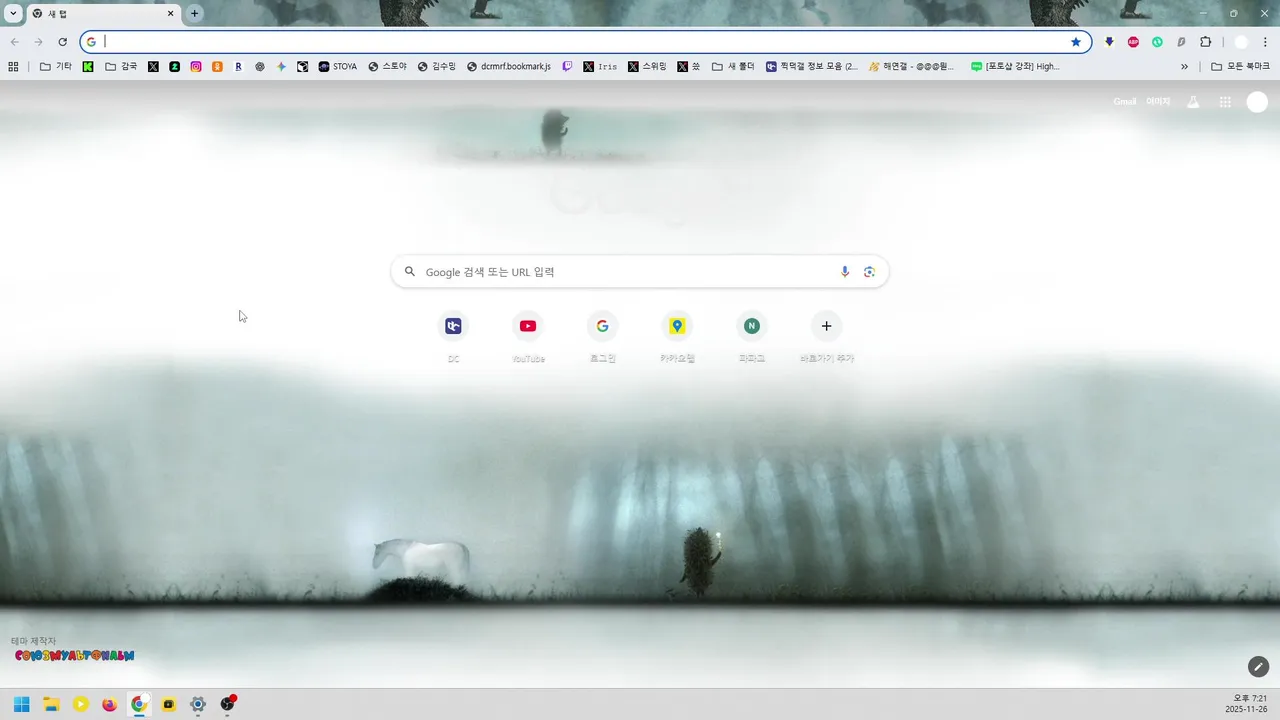Focus the address bar input
The height and width of the screenshot is (720, 1280).
pos(584,42)
